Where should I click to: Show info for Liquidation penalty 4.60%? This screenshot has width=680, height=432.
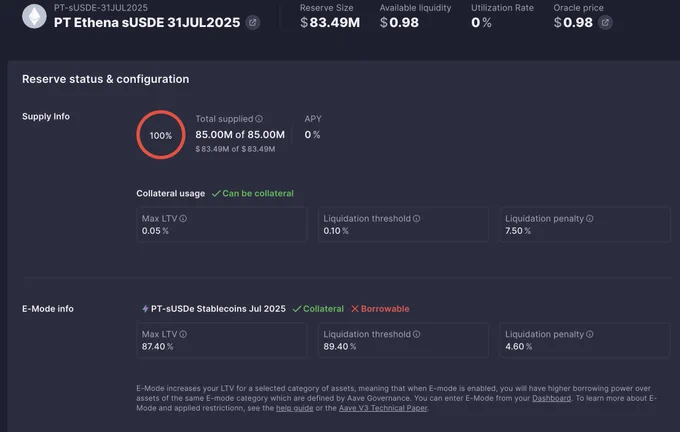590,334
